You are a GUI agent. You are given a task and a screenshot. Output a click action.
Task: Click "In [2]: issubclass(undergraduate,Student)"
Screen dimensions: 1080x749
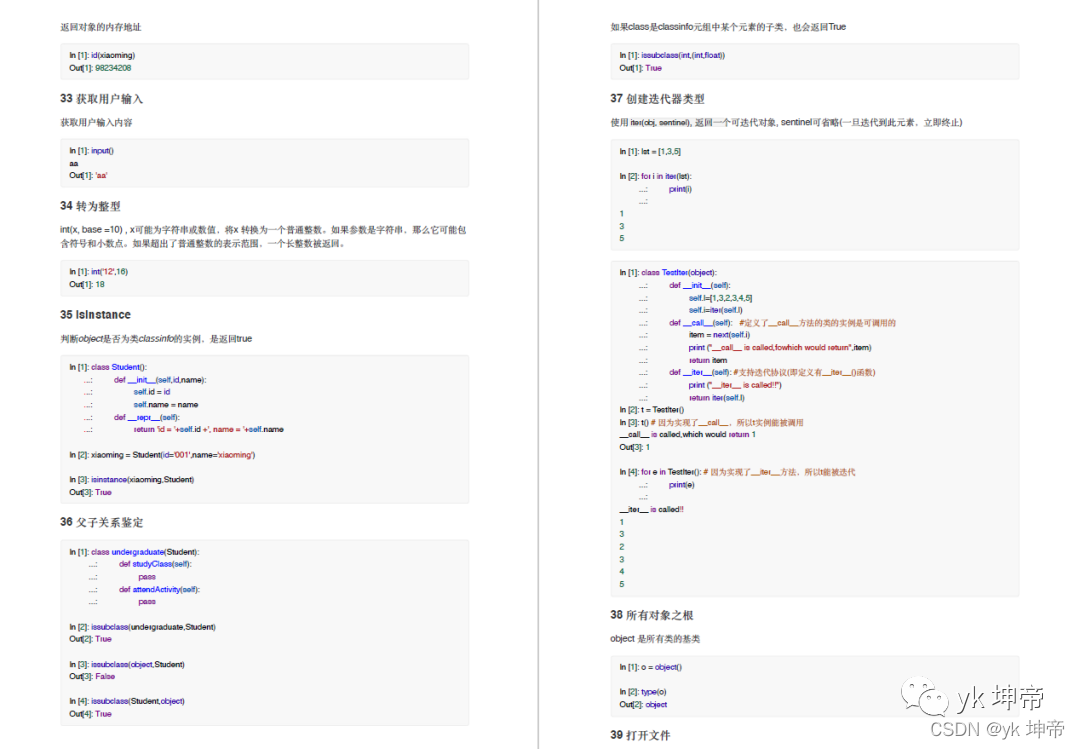click(x=143, y=627)
